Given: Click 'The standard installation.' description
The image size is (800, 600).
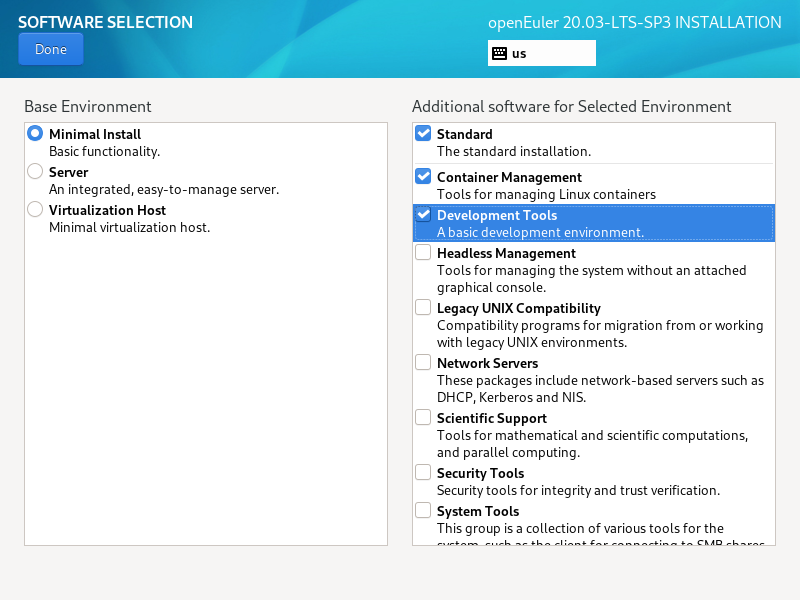Looking at the screenshot, I should pyautogui.click(x=514, y=152).
